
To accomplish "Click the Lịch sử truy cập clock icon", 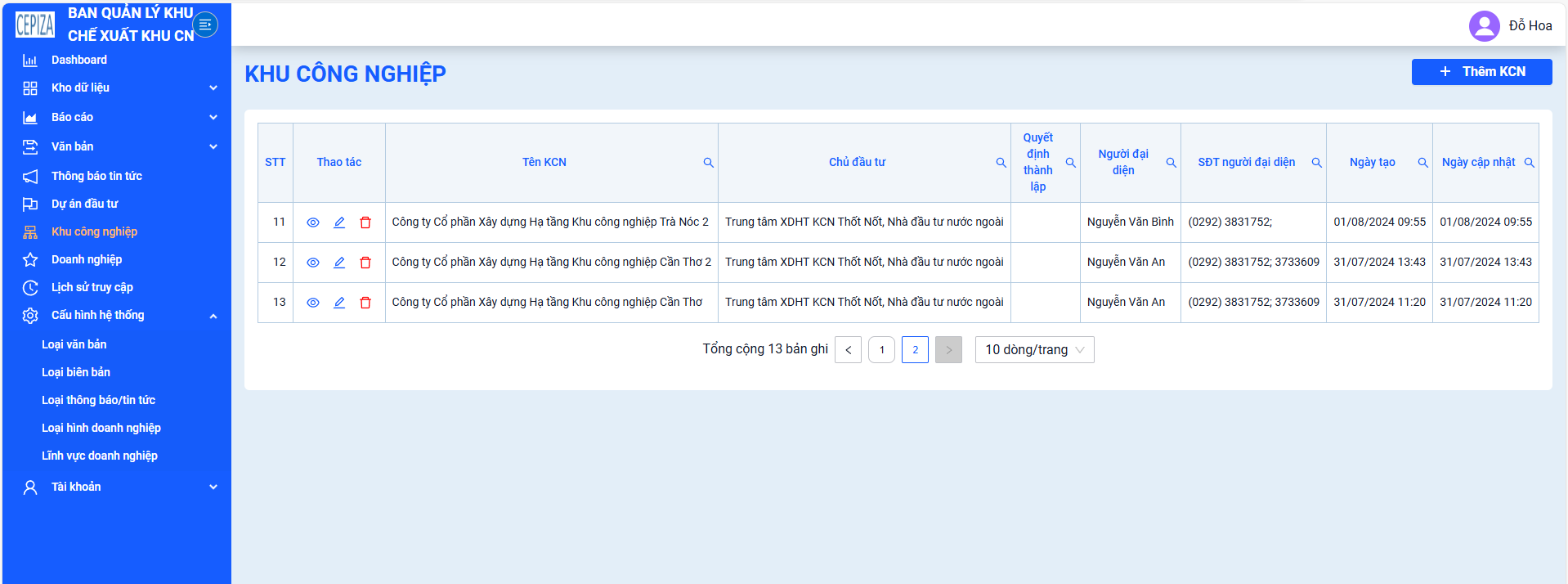I will tap(30, 287).
